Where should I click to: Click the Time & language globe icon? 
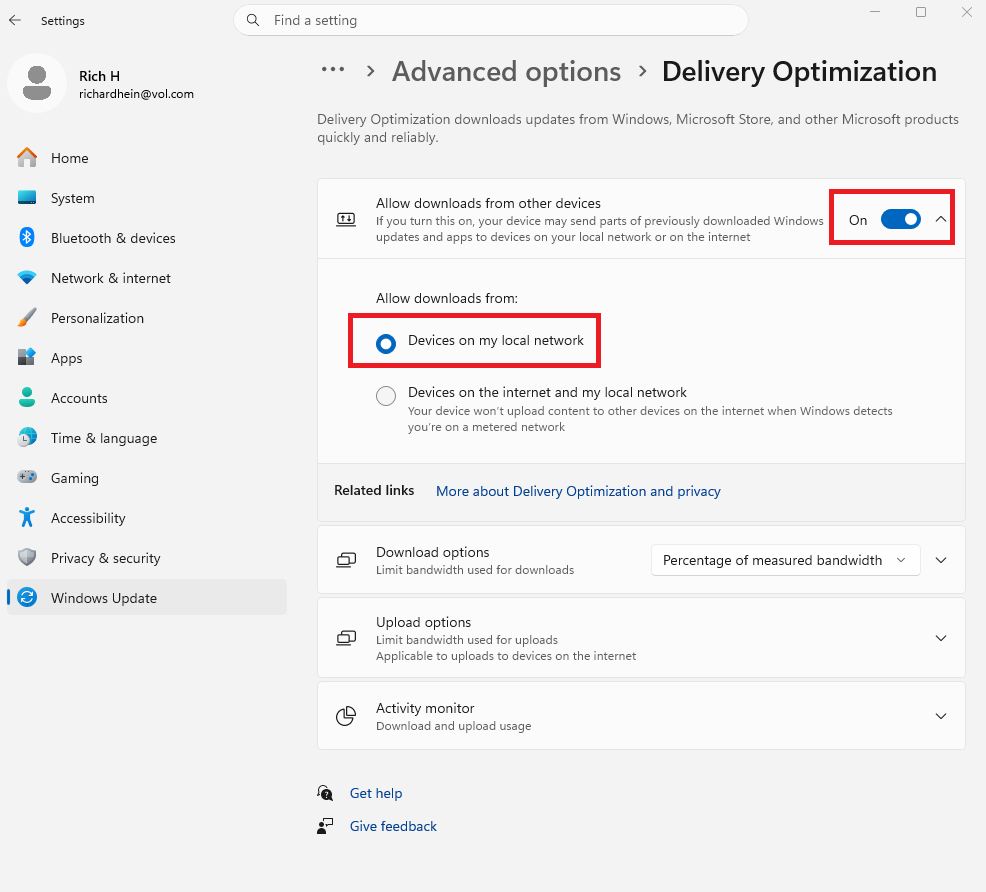pyautogui.click(x=27, y=437)
